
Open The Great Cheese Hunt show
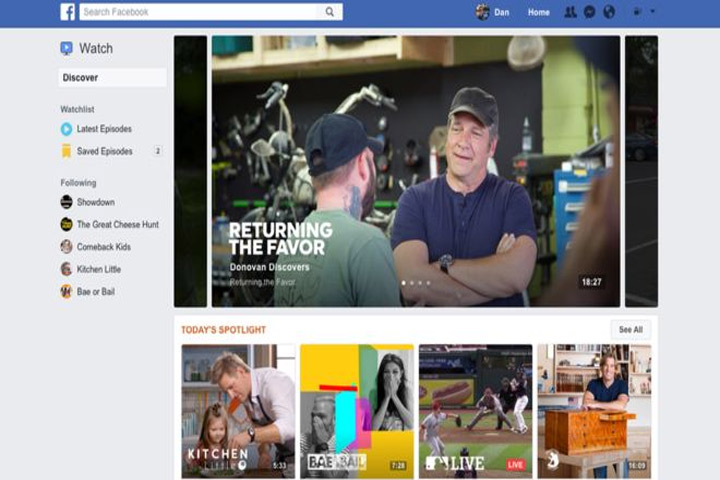pos(118,225)
